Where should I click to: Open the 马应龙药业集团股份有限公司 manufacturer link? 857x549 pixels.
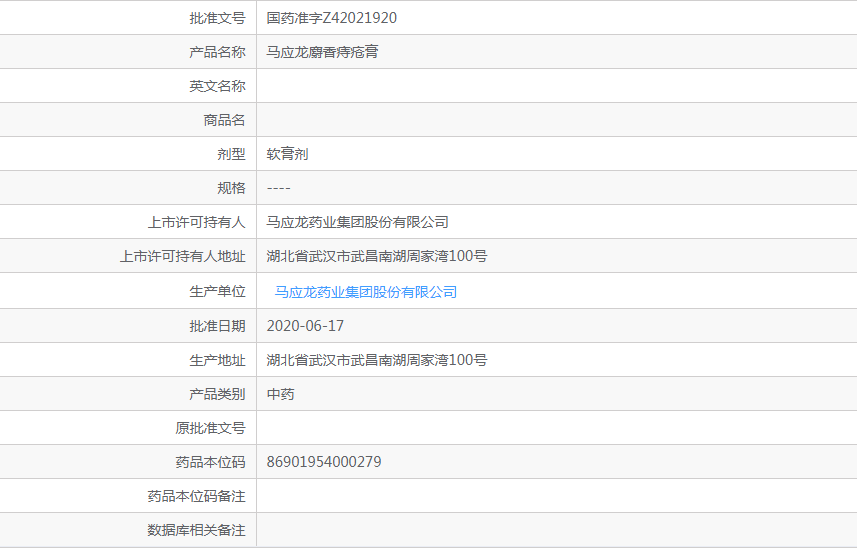coord(366,292)
